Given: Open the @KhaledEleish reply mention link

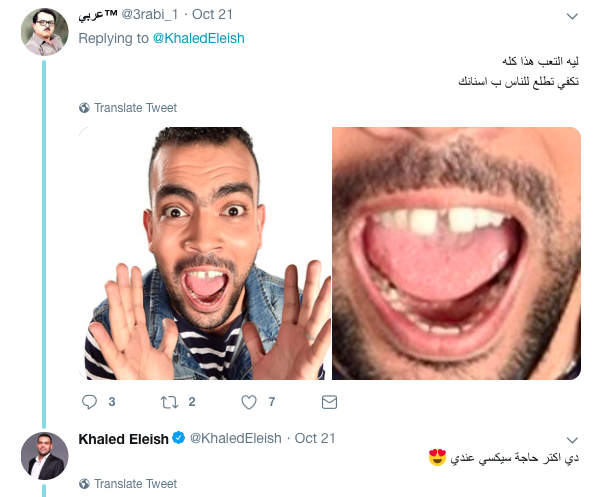Looking at the screenshot, I should [x=199, y=38].
